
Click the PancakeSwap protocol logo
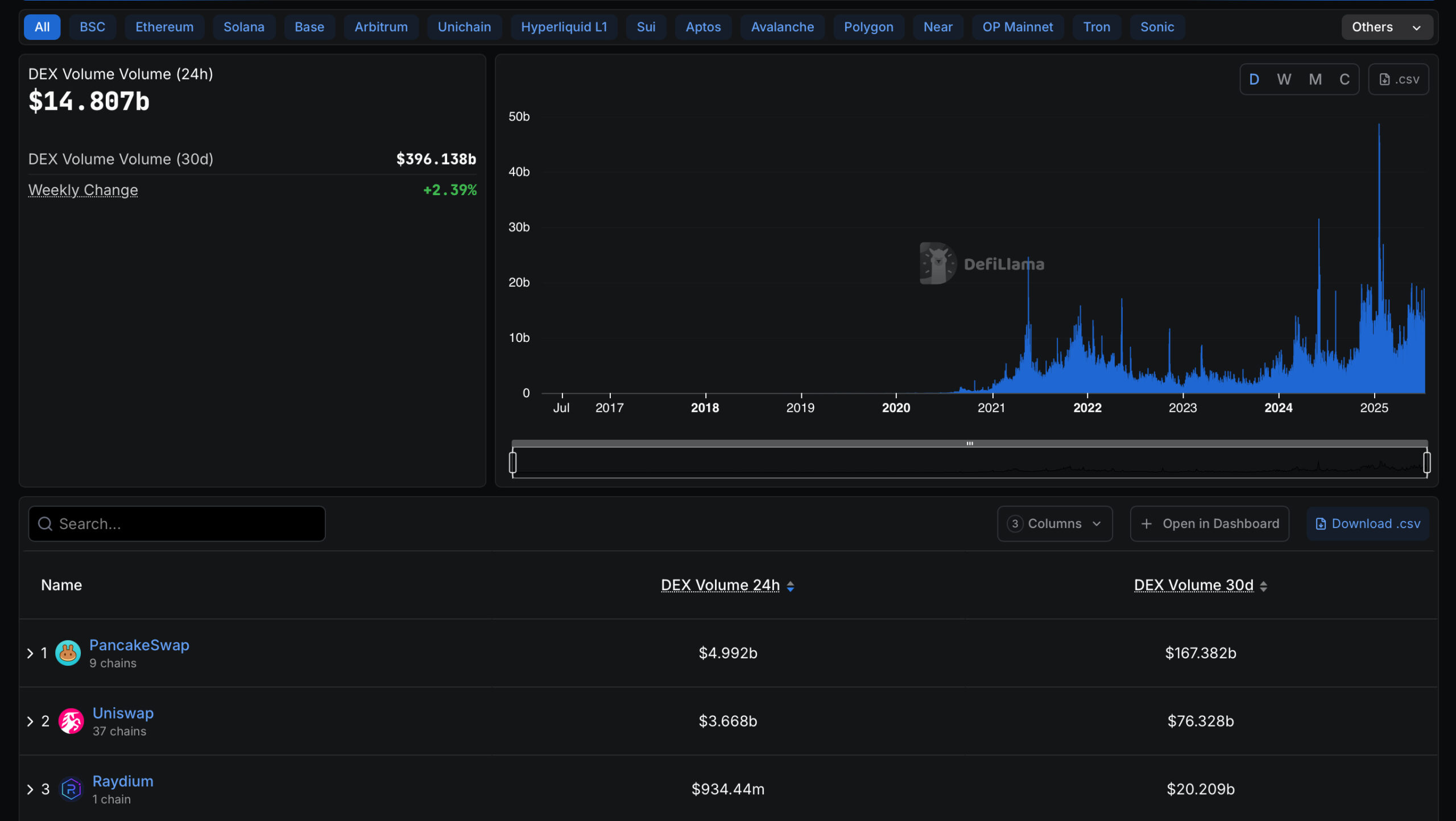(68, 653)
